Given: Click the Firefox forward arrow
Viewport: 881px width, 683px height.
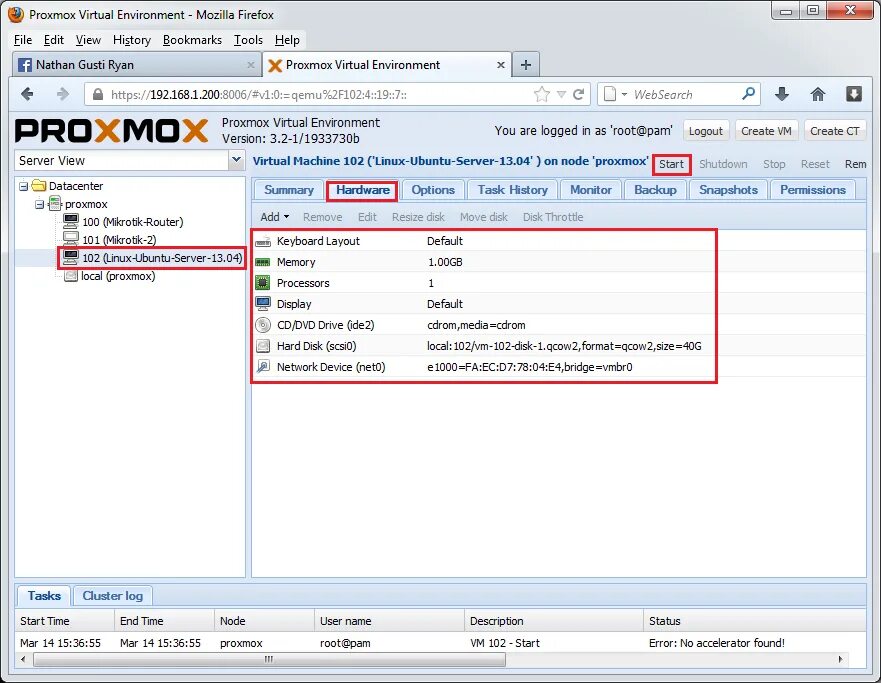Looking at the screenshot, I should coord(62,94).
